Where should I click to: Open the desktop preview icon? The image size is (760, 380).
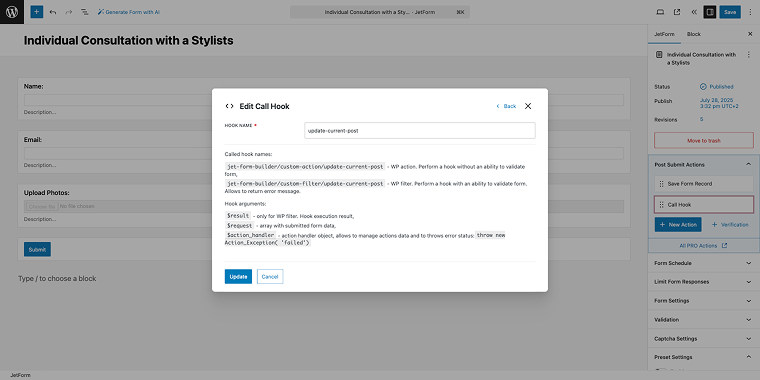click(660, 12)
